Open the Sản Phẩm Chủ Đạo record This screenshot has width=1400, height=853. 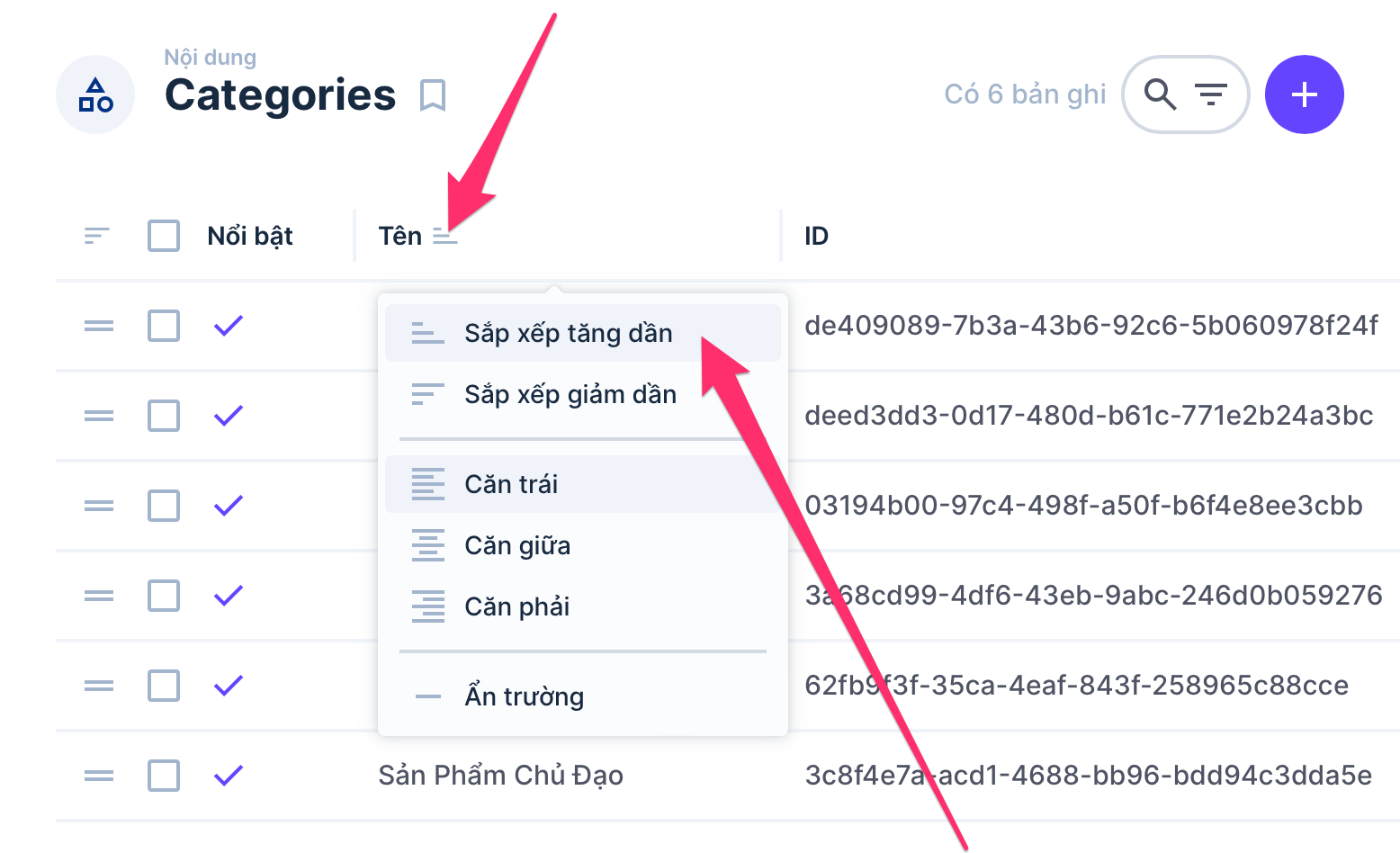(x=500, y=776)
